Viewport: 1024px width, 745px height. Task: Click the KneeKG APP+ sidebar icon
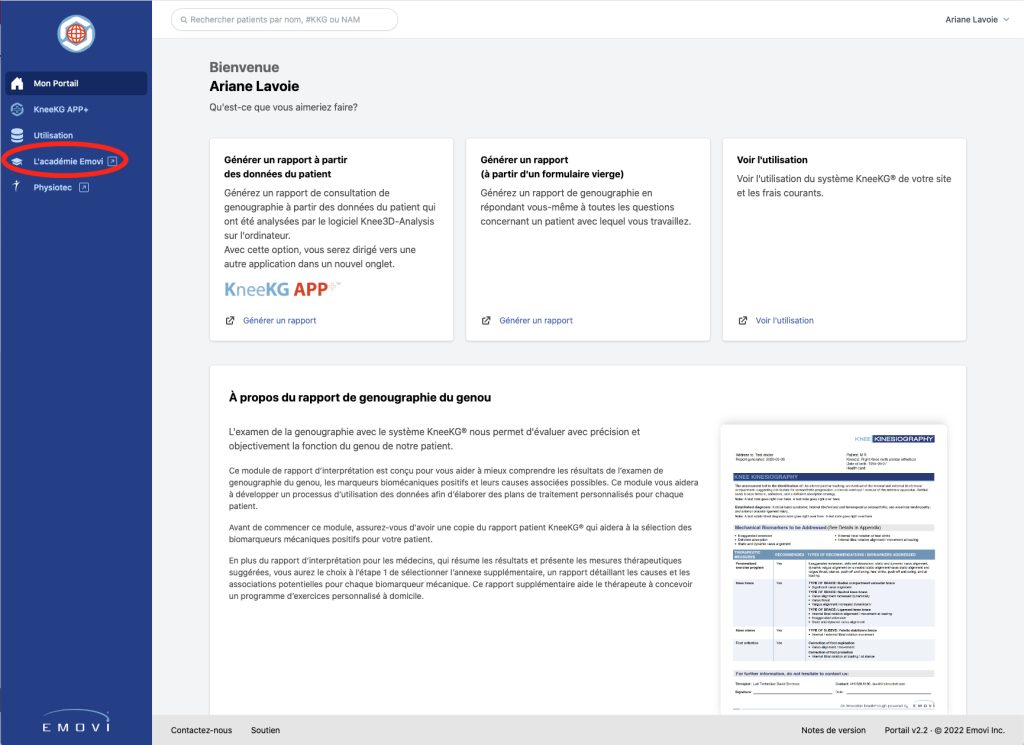(18, 109)
